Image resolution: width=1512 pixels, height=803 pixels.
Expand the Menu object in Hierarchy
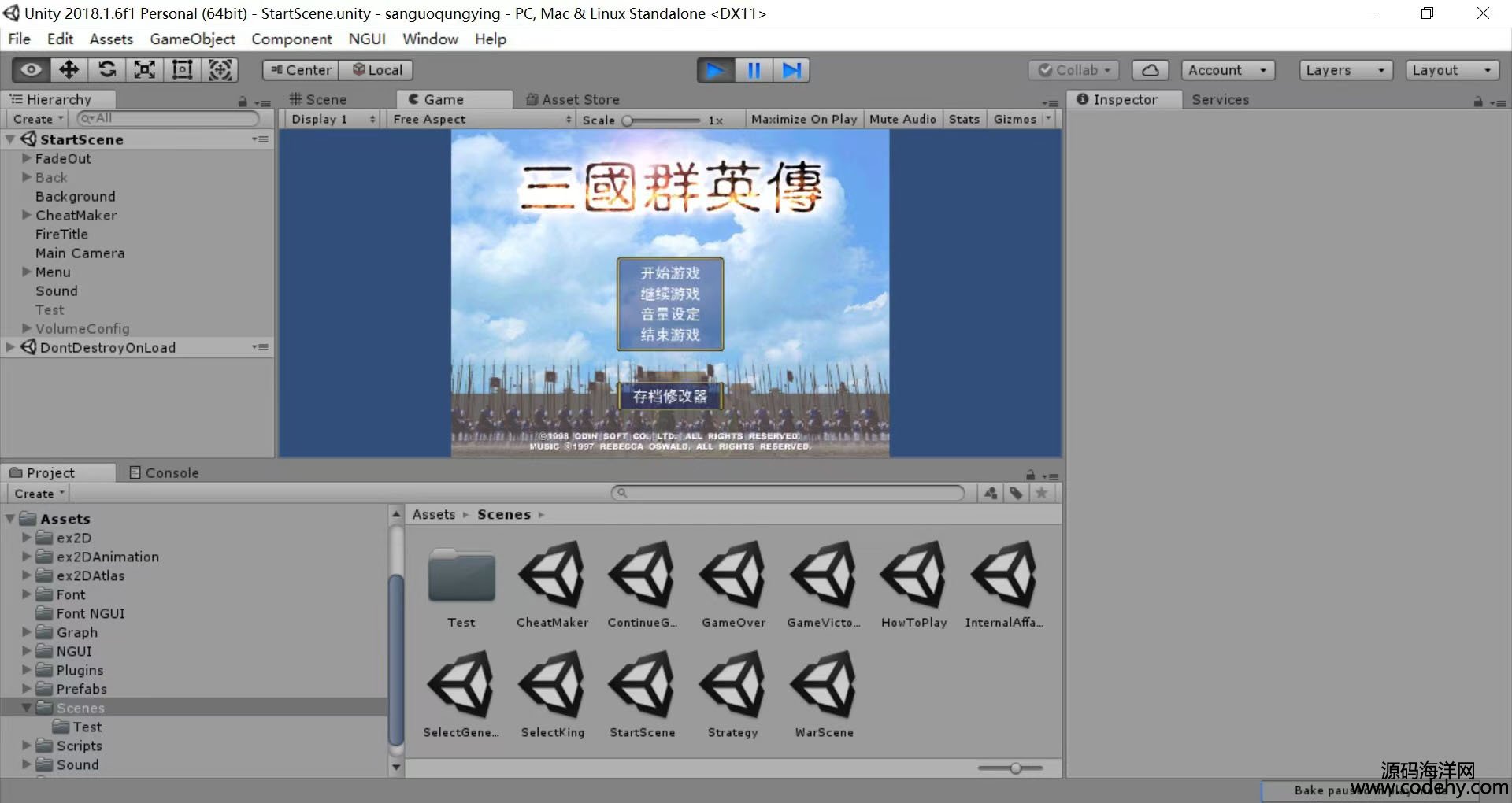(x=27, y=272)
